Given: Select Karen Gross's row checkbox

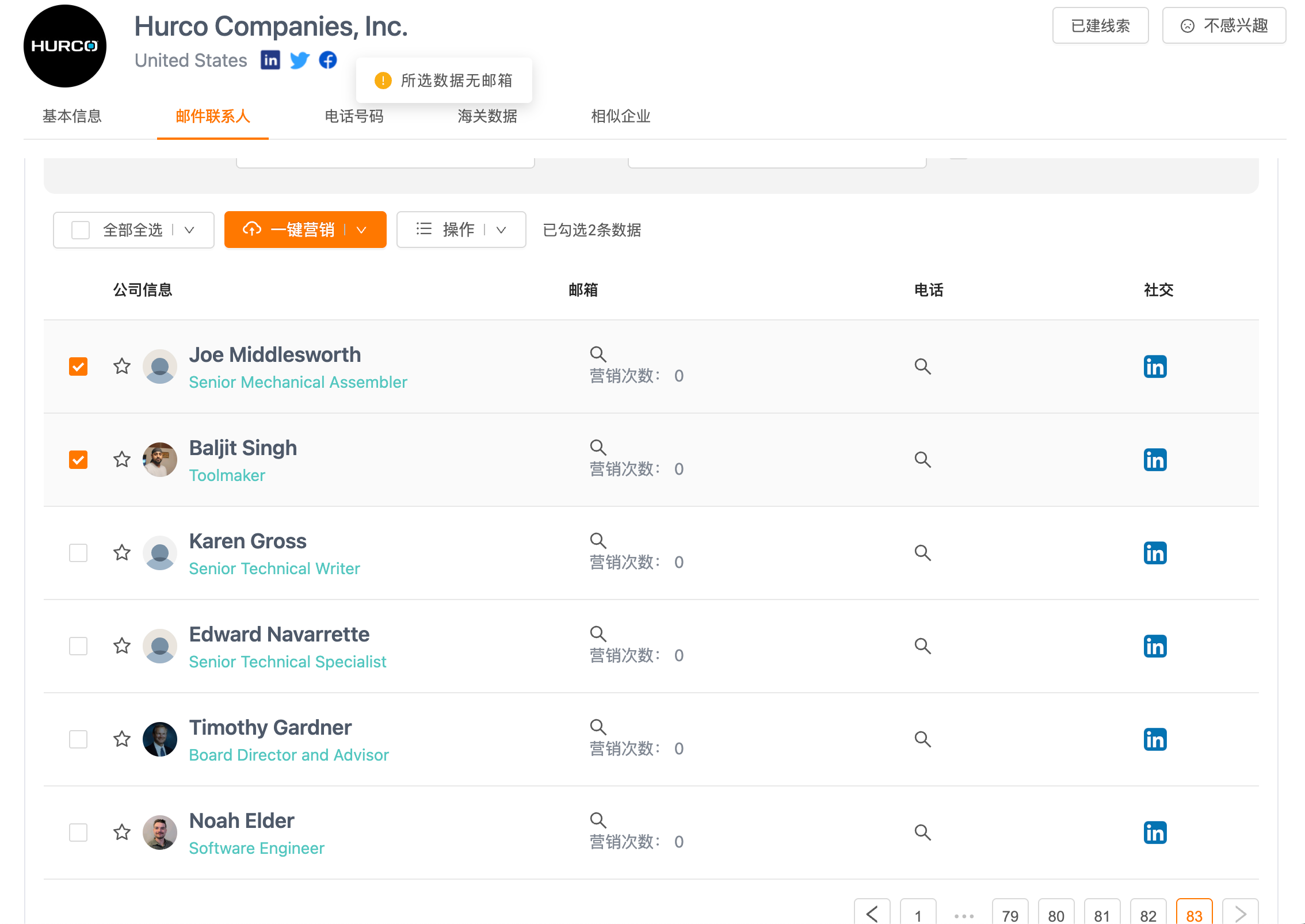Looking at the screenshot, I should (x=78, y=553).
